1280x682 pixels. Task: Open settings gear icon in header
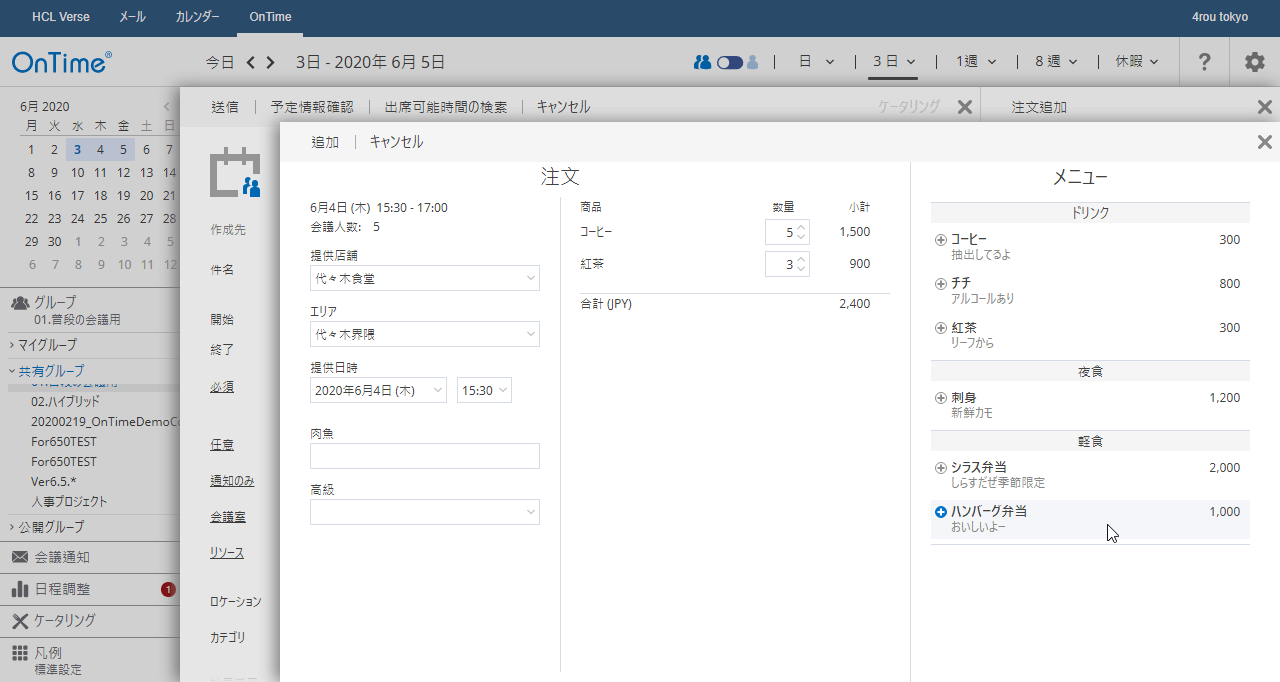[1254, 62]
